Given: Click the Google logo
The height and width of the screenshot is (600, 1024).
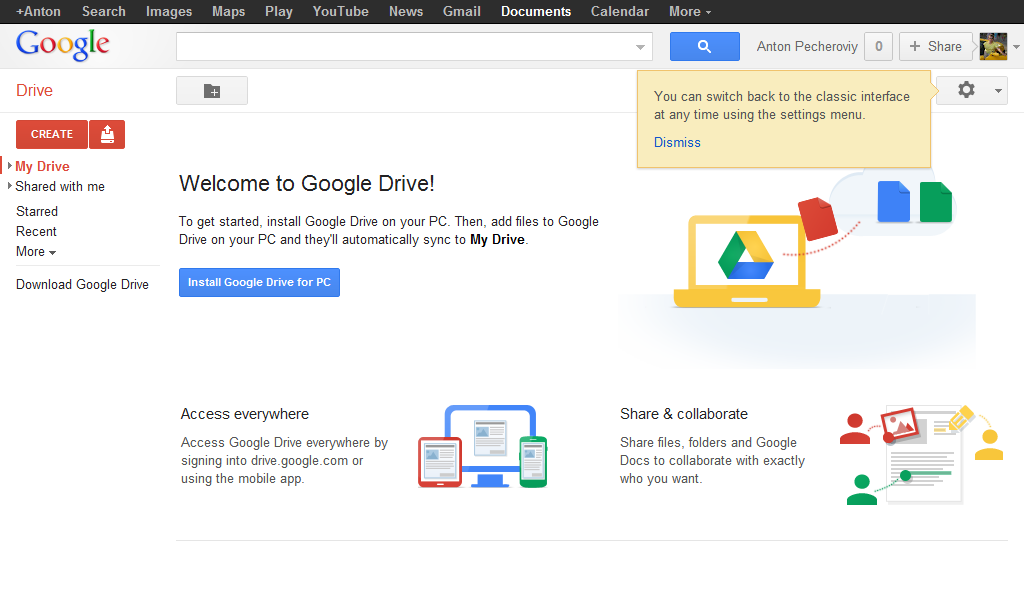Looking at the screenshot, I should click(x=62, y=45).
